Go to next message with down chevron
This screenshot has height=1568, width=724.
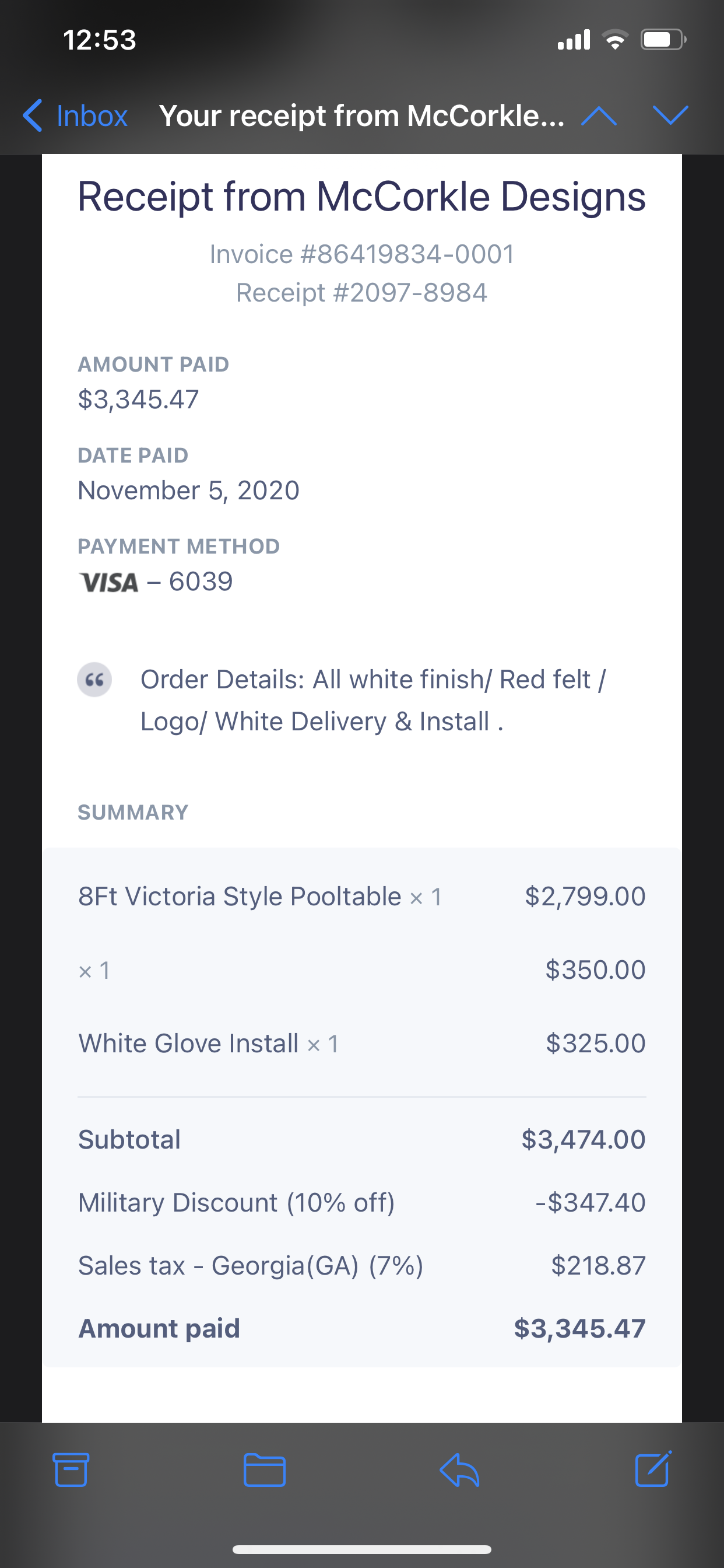(x=670, y=115)
